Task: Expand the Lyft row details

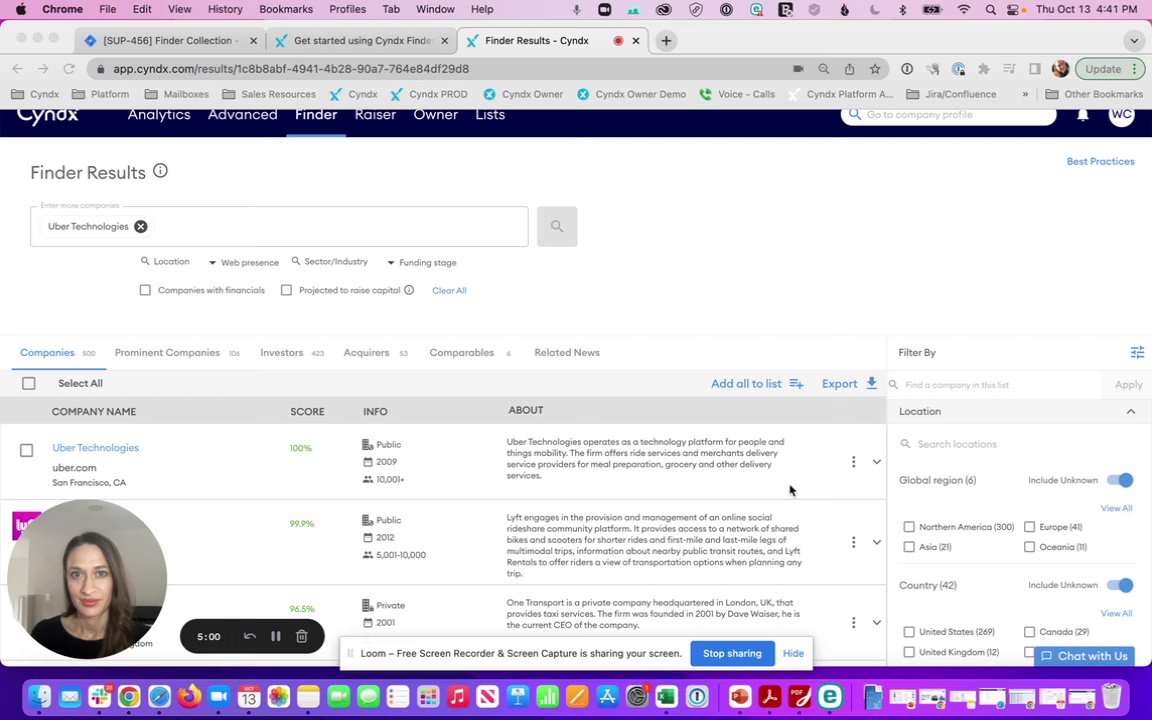Action: click(876, 542)
